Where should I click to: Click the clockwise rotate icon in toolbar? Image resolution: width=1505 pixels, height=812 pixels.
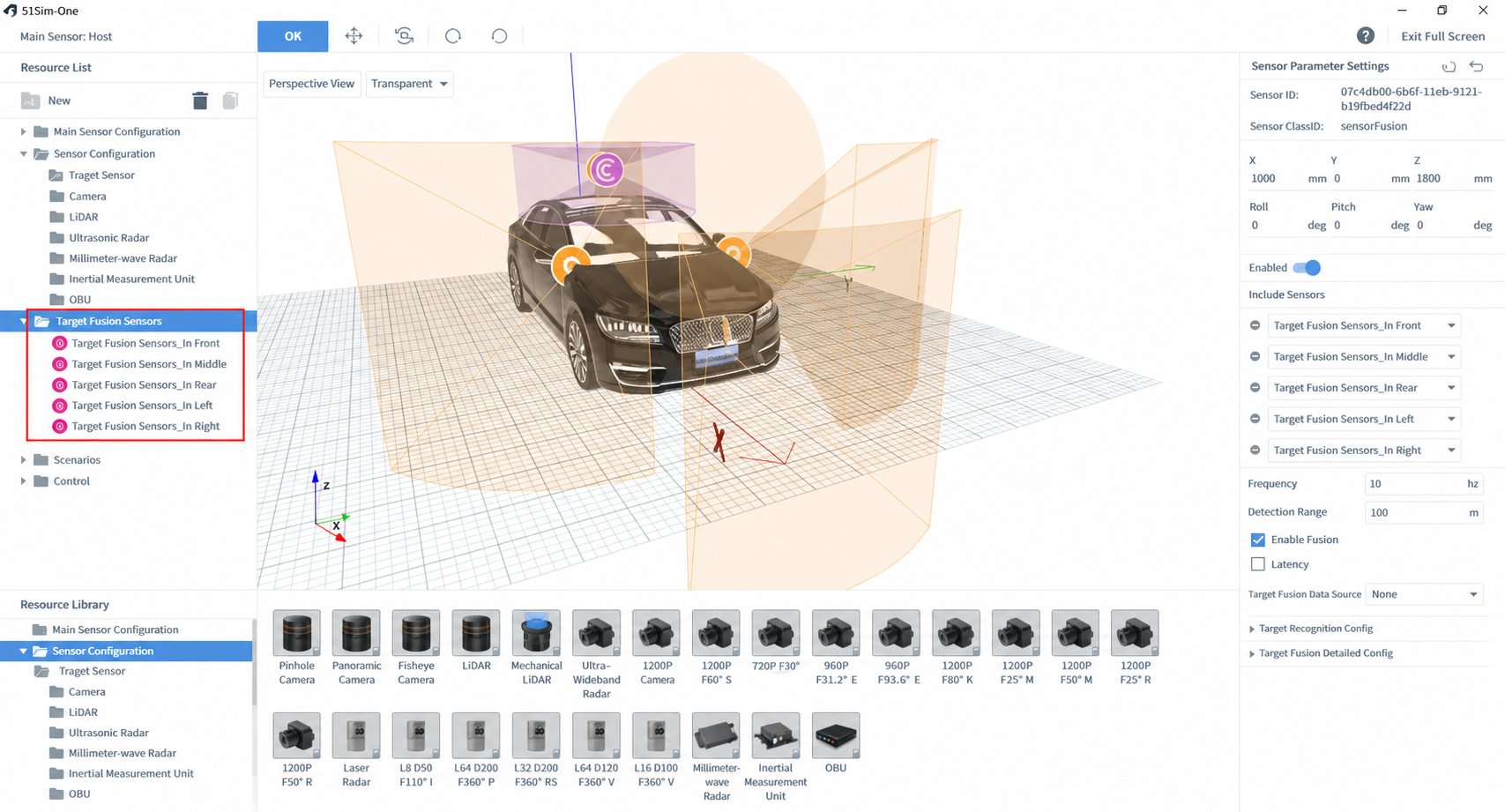tap(453, 36)
